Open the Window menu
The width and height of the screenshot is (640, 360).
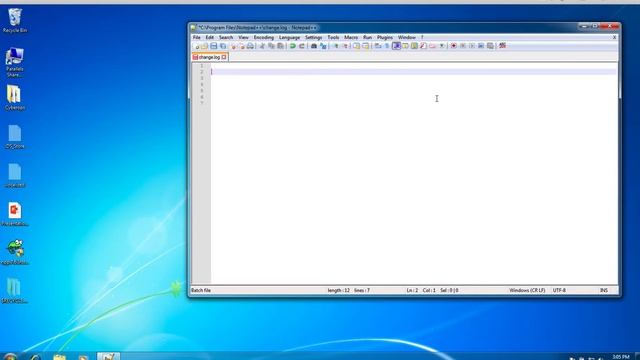tap(407, 38)
